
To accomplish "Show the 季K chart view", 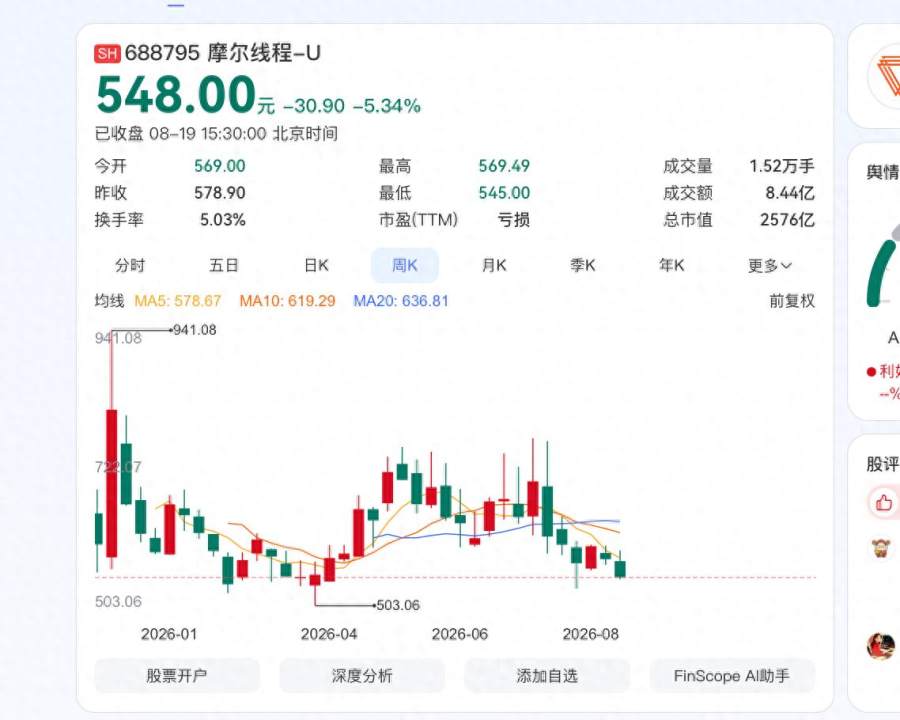I will 583,265.
